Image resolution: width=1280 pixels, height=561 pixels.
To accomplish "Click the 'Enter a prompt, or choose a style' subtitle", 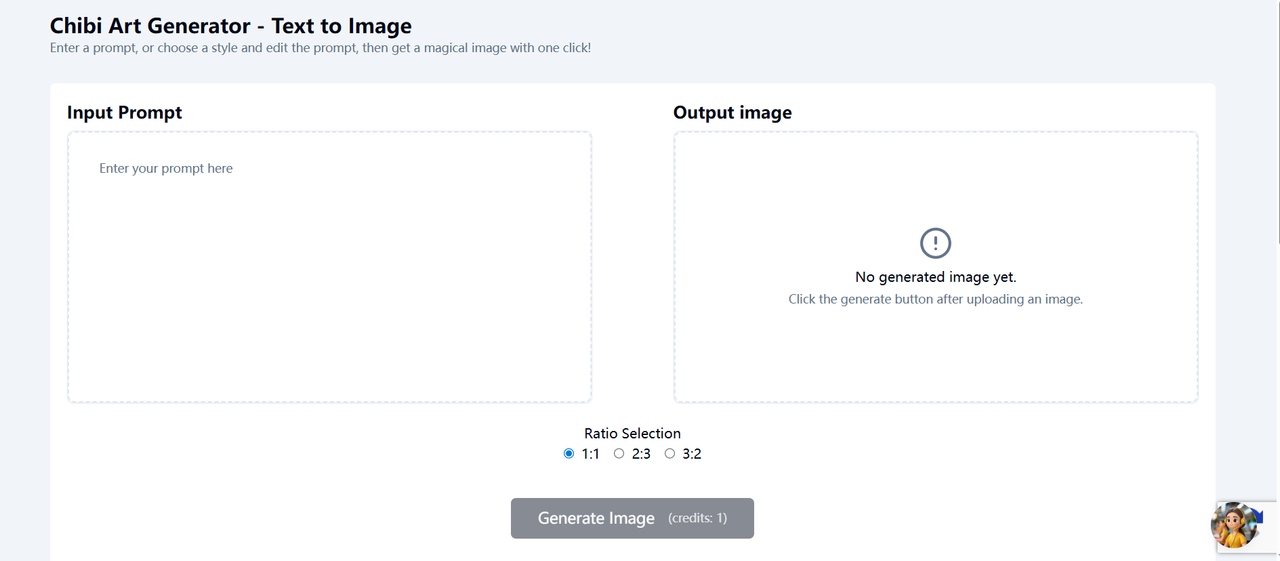I will [x=320, y=47].
